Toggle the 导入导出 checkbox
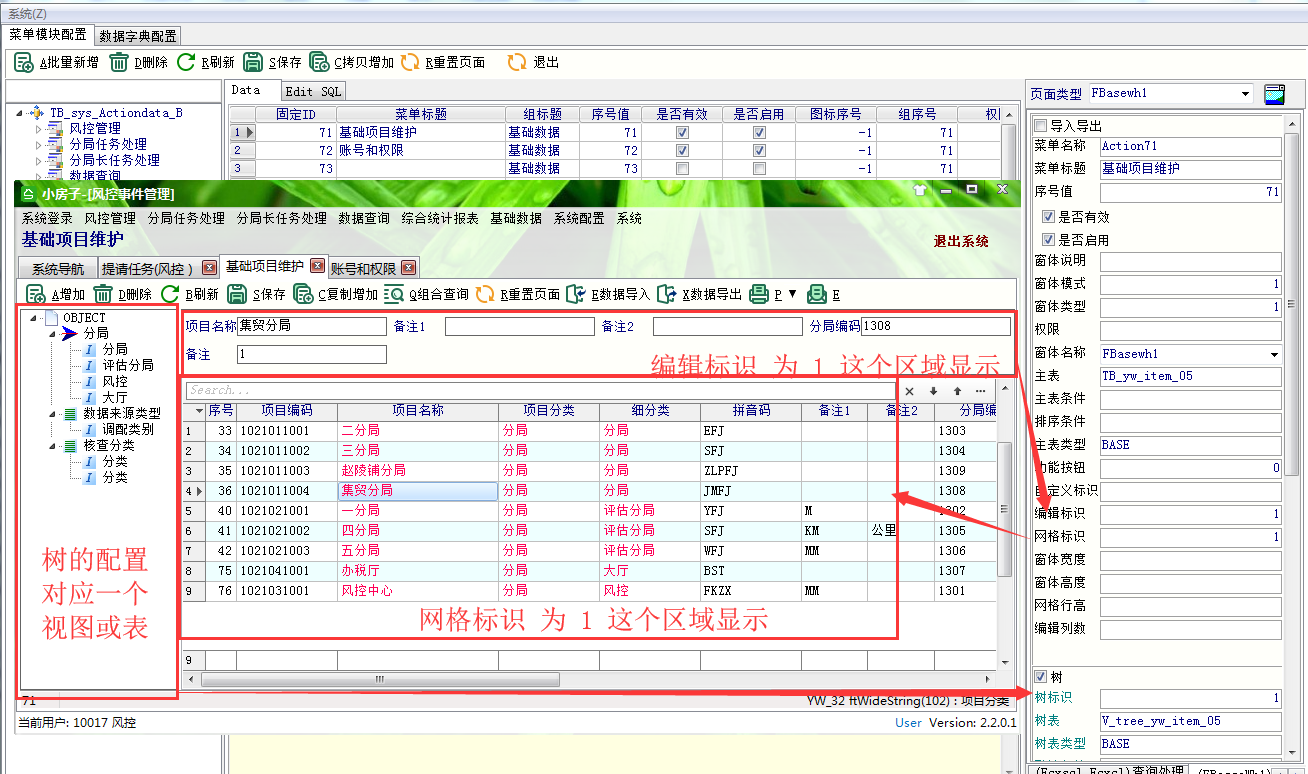 (x=1040, y=126)
